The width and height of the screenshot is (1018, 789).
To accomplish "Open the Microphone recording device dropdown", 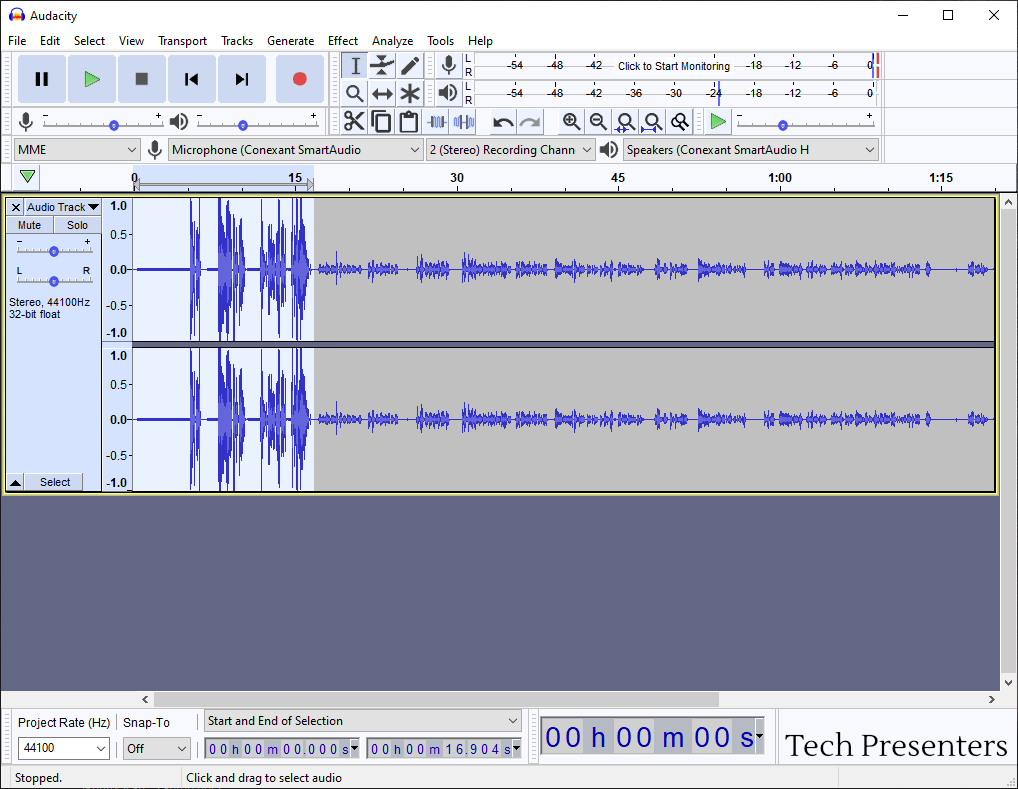I will click(x=295, y=150).
